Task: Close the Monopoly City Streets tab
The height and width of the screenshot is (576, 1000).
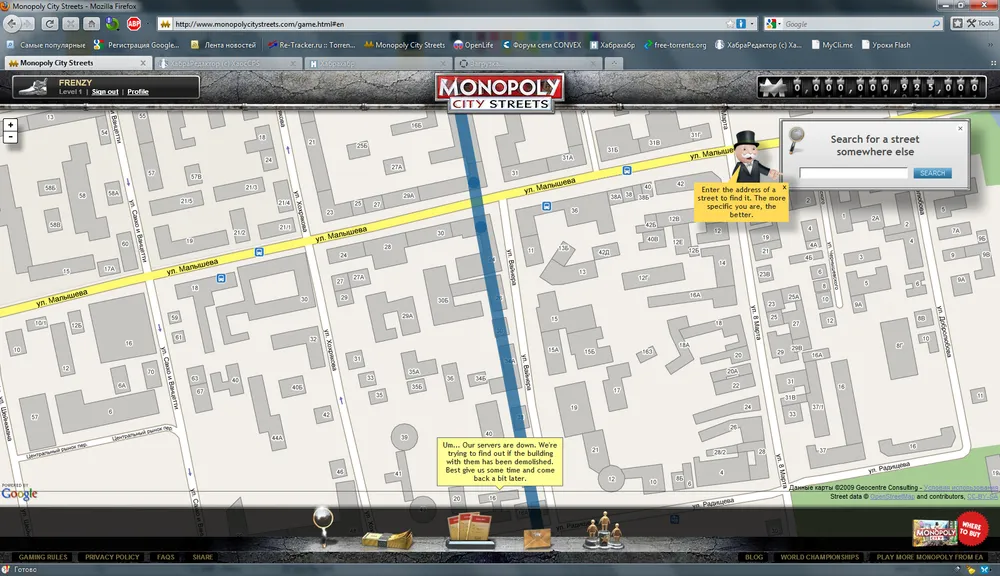Action: 143,63
